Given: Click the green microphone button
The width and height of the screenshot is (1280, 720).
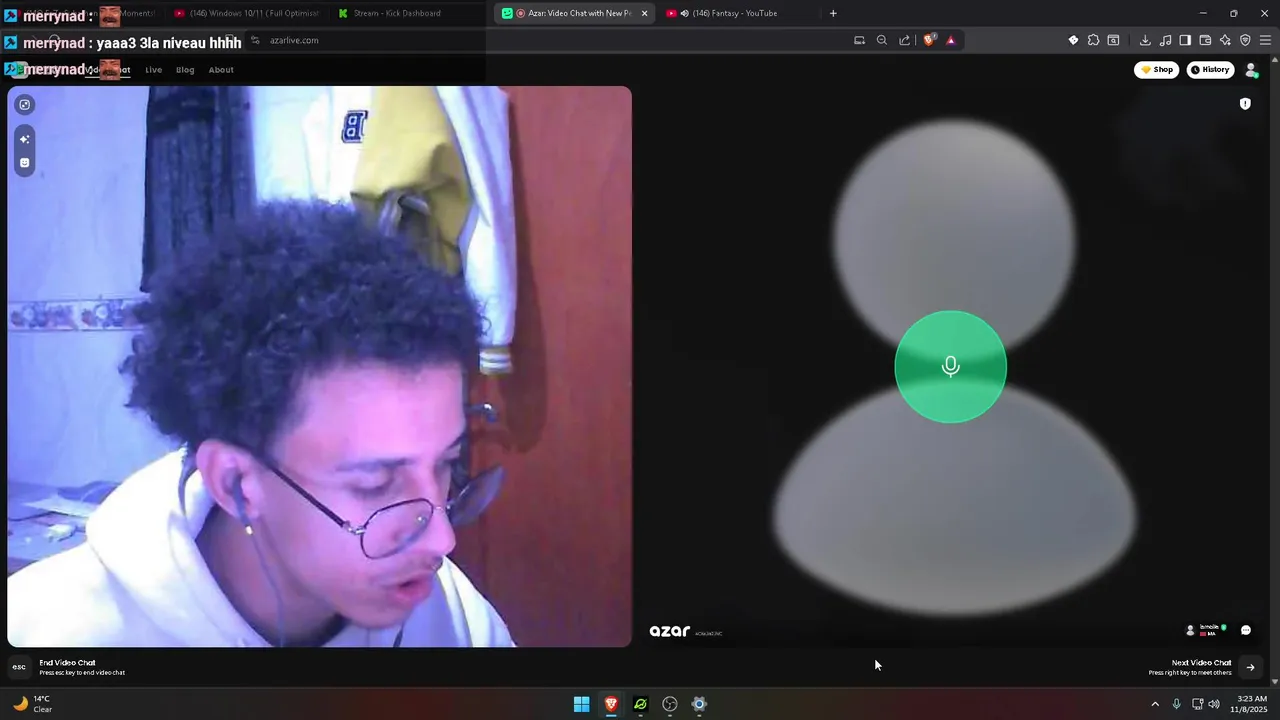Looking at the screenshot, I should click(x=950, y=367).
